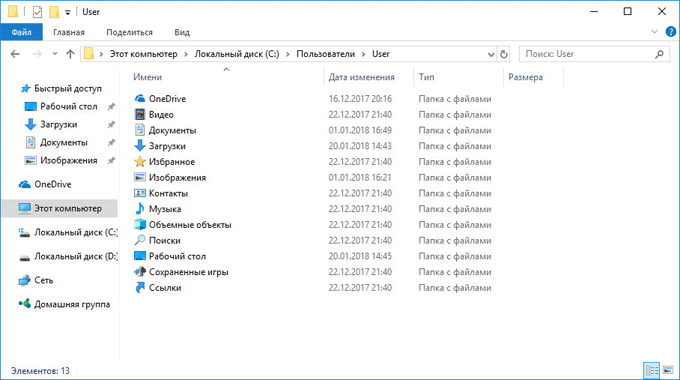Unpin Загрузки from quick access
Image resolution: width=680 pixels, height=380 pixels.
click(x=111, y=124)
